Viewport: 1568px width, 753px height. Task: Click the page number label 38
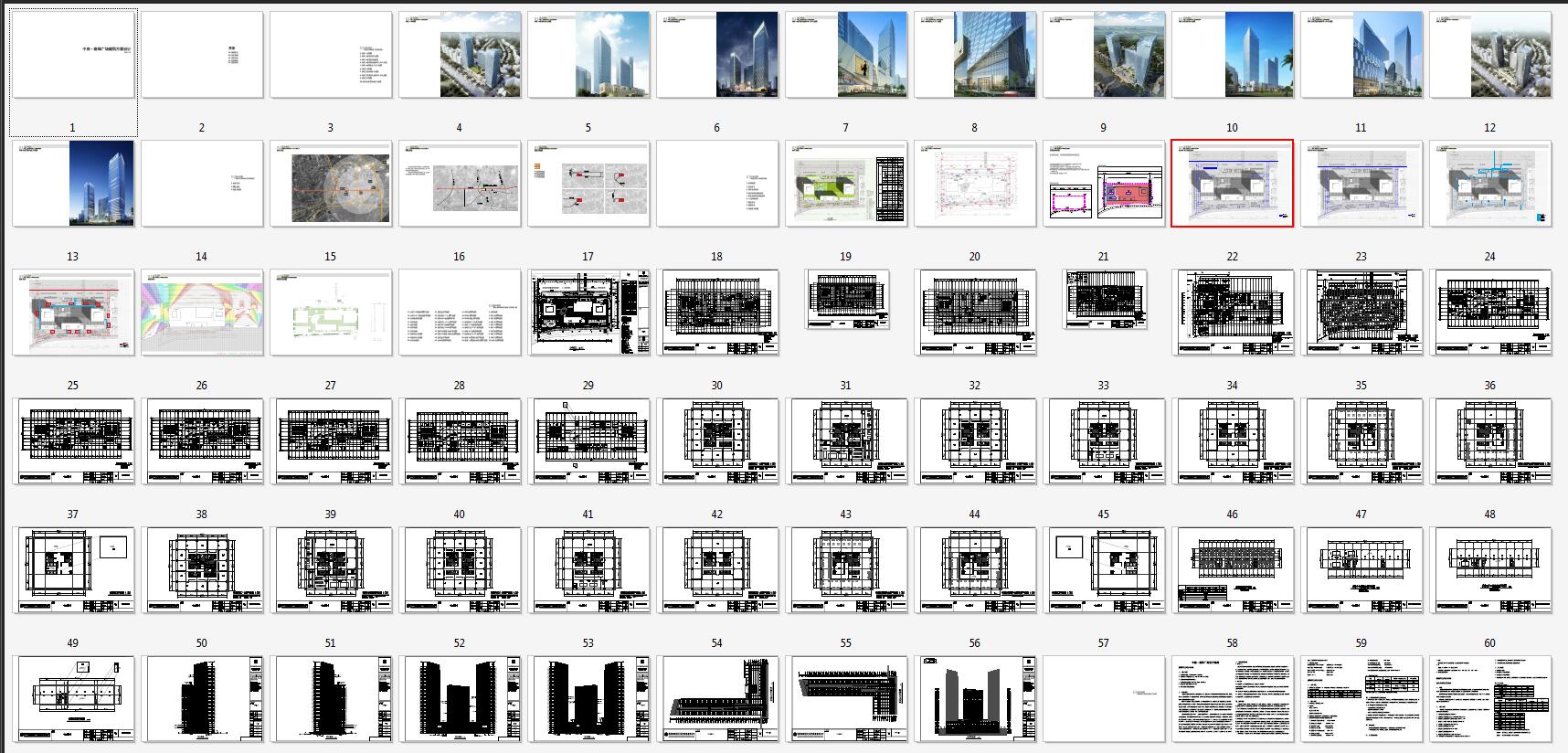[x=202, y=514]
